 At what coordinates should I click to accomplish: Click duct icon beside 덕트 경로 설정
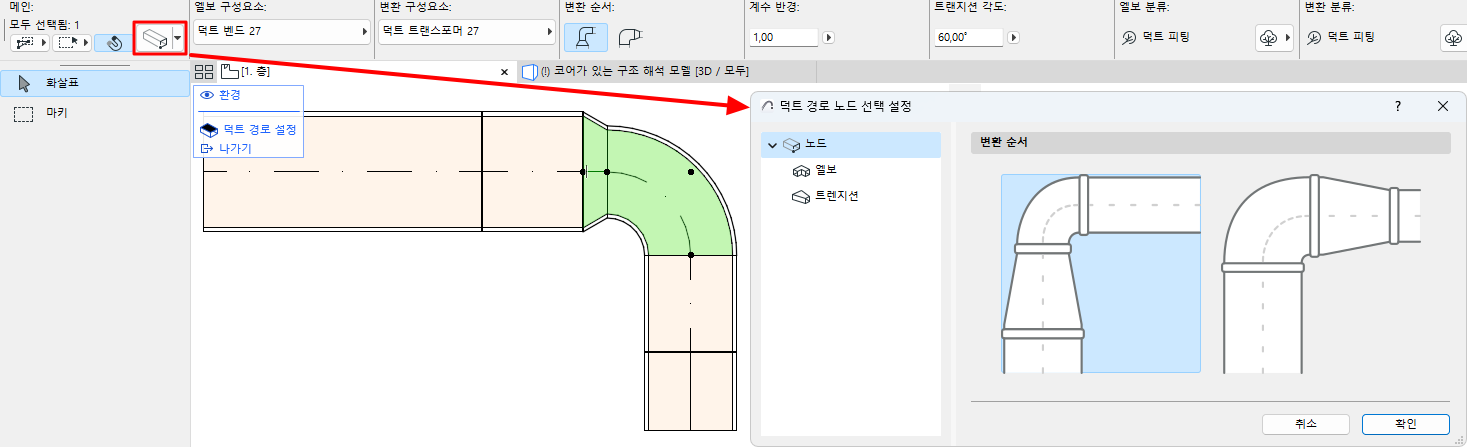209,130
